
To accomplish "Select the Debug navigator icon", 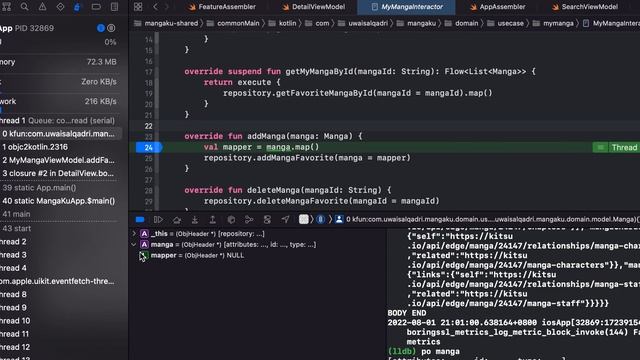I will [77, 7].
